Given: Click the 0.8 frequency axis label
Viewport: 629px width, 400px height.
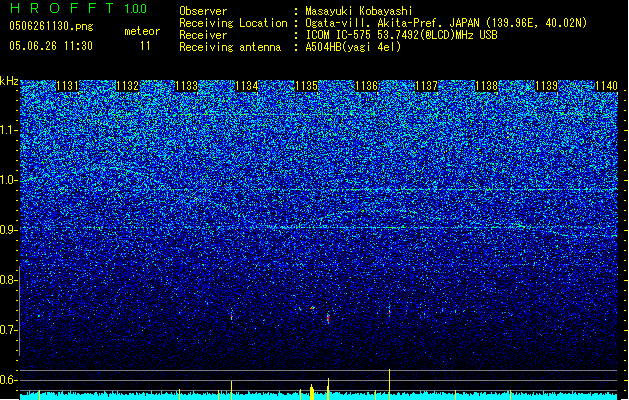Looking at the screenshot, I should (x=9, y=280).
